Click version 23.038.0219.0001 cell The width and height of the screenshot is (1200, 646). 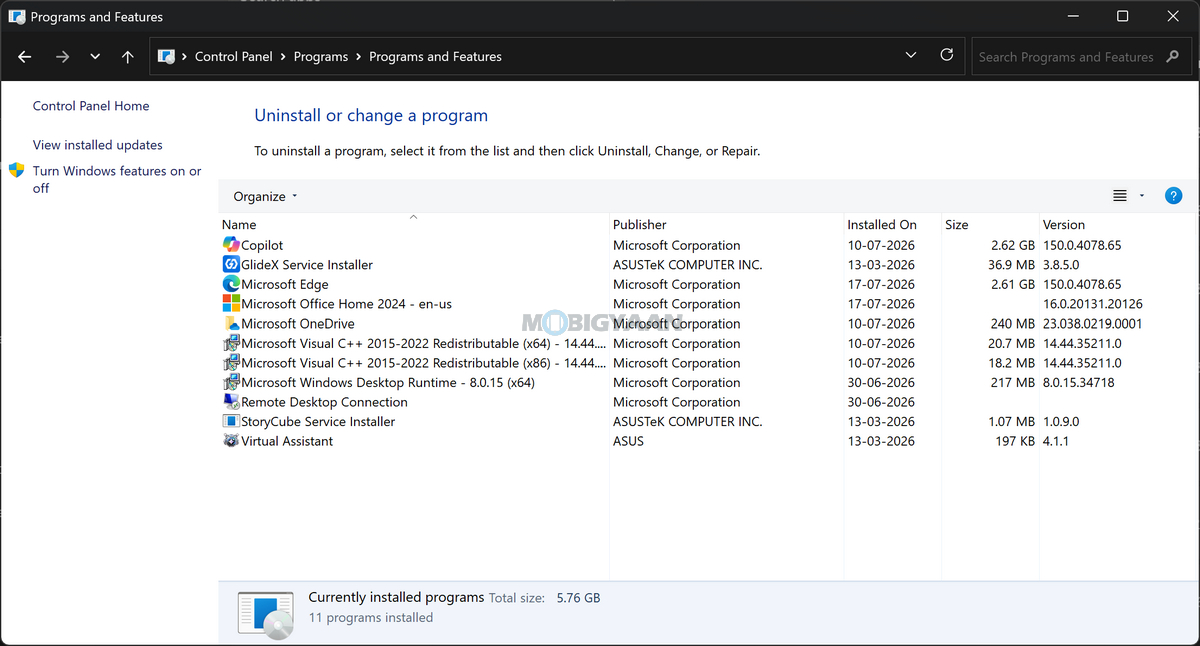point(1092,324)
